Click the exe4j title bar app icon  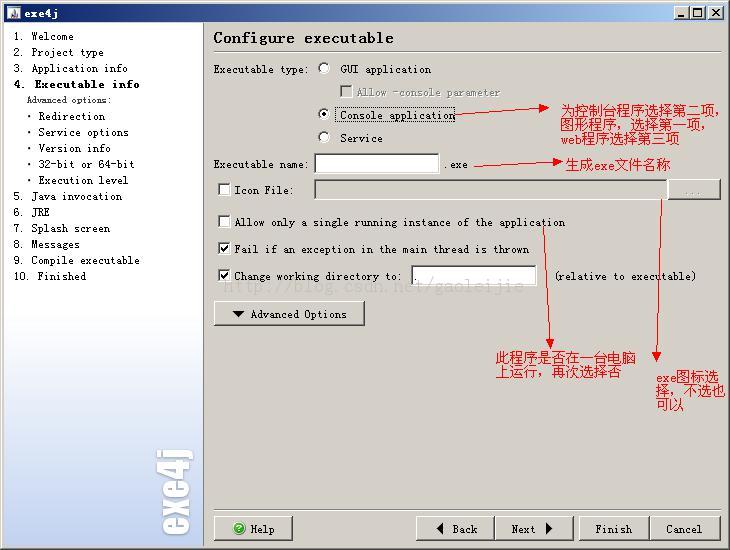[14, 13]
